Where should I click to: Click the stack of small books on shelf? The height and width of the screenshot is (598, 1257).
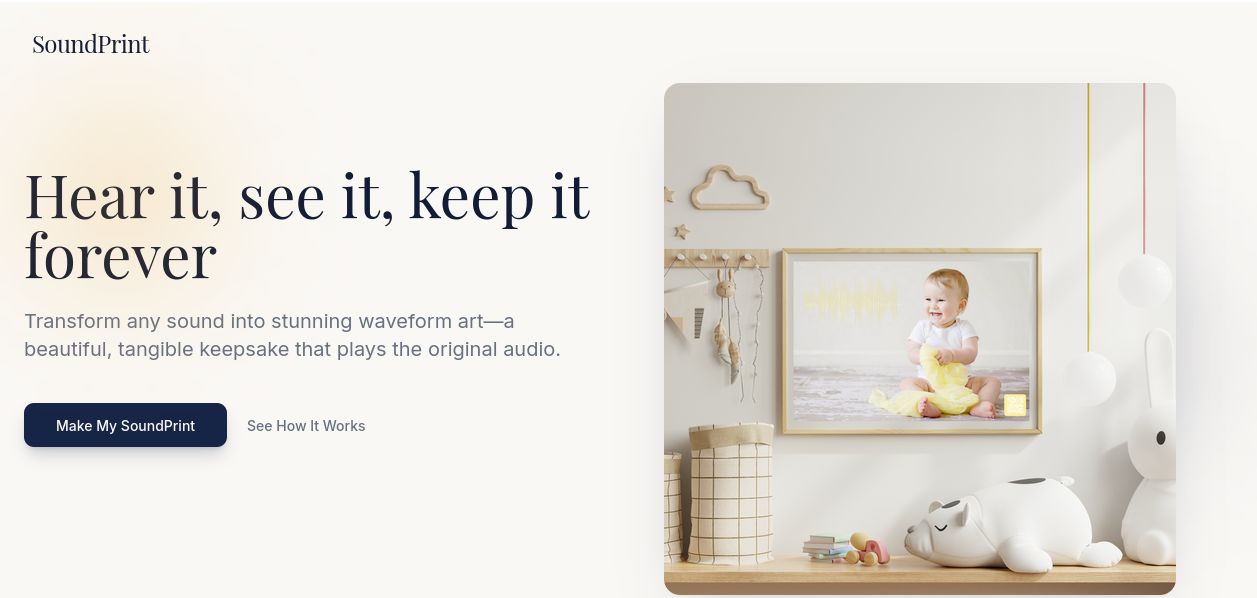point(825,548)
